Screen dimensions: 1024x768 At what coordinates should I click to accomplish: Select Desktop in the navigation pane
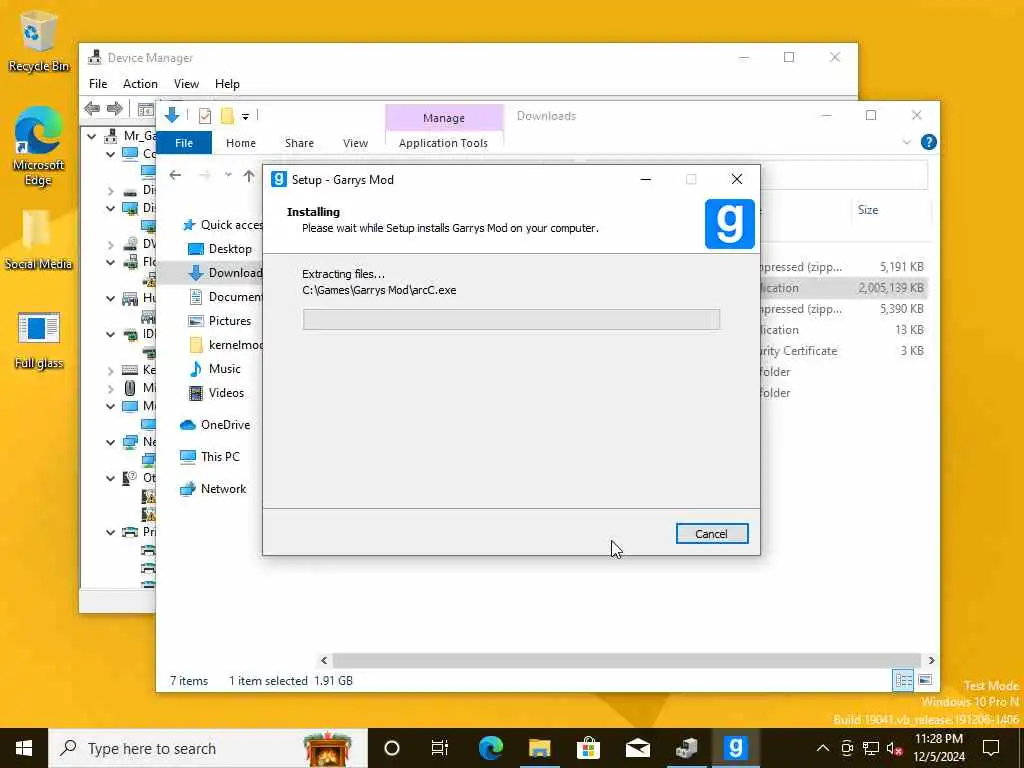point(219,249)
